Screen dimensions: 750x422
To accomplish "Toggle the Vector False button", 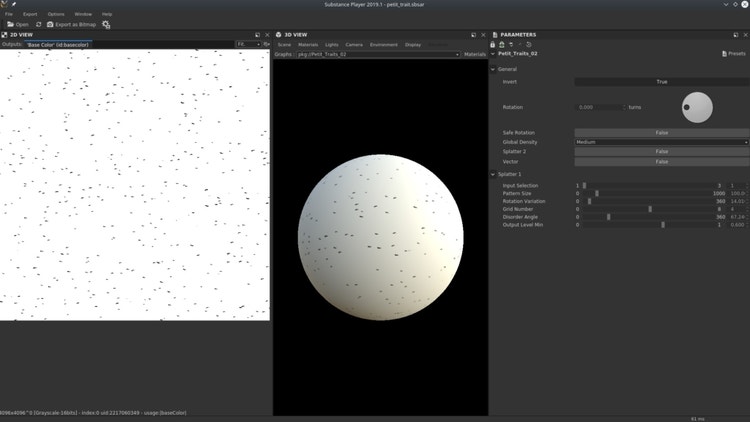I will coord(661,161).
